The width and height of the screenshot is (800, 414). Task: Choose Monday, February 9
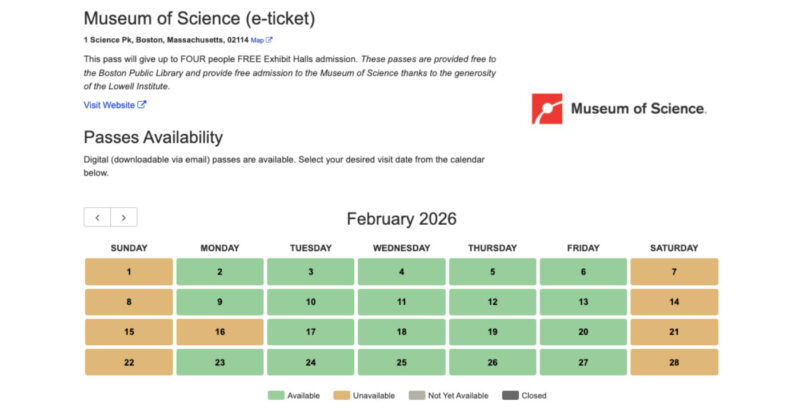220,302
